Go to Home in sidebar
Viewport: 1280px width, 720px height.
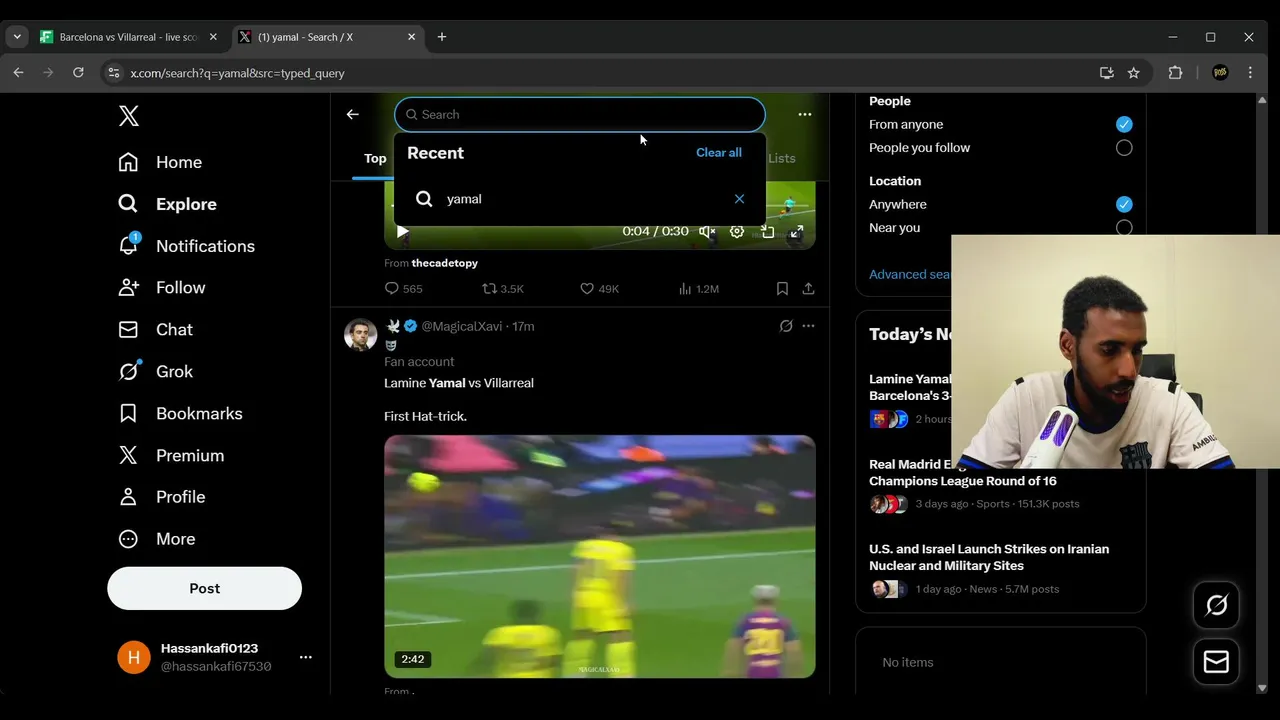(x=160, y=162)
